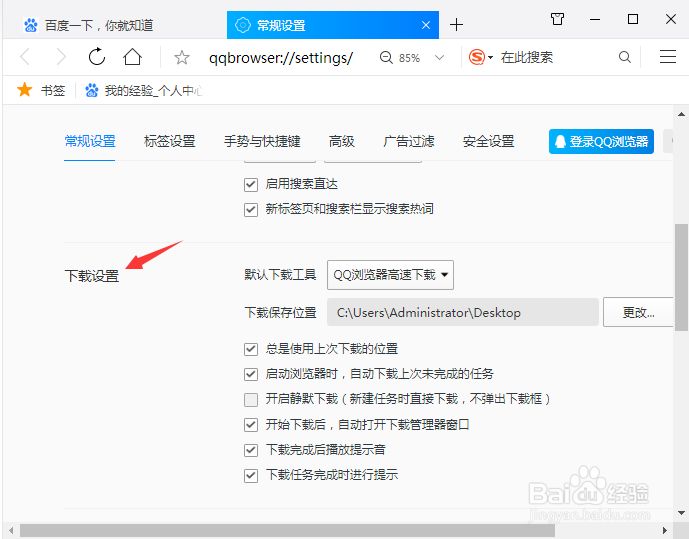Click the horizontal scrollbar thumb

pyautogui.click(x=287, y=531)
